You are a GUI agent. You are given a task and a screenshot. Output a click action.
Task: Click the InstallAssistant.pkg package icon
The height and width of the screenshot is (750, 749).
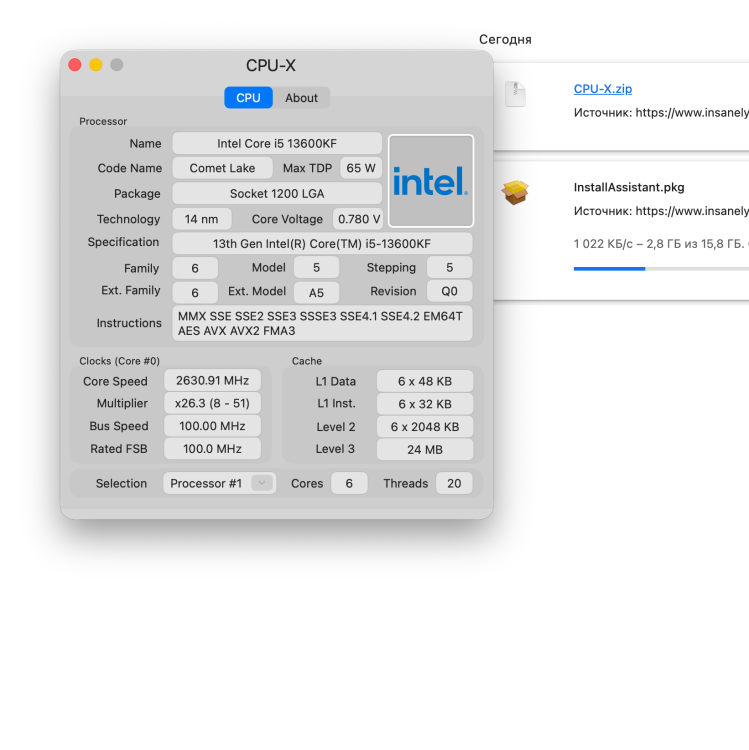coord(515,192)
